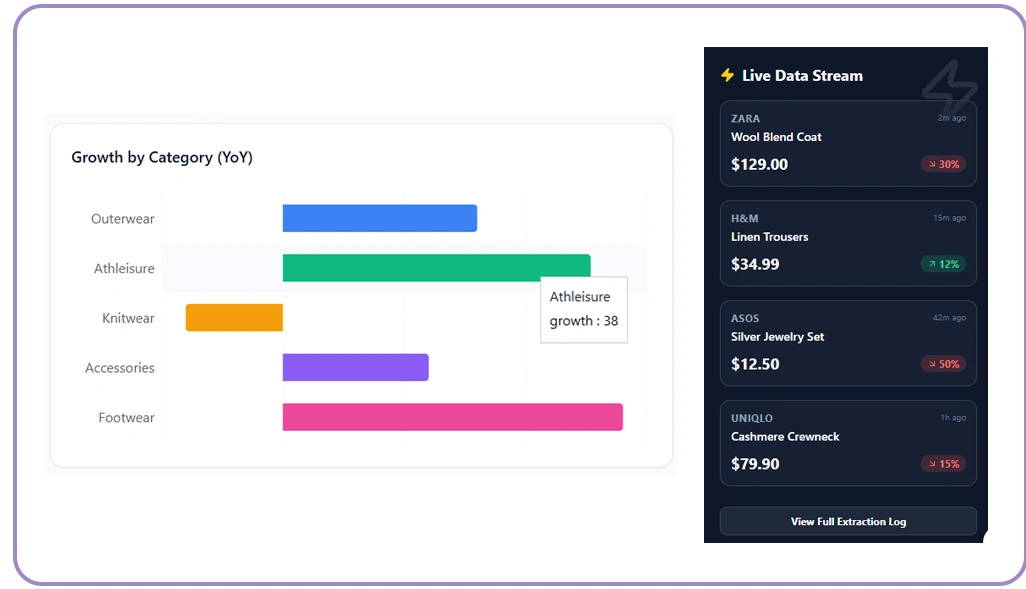Click the lightning bolt Live Data Stream icon

click(727, 75)
